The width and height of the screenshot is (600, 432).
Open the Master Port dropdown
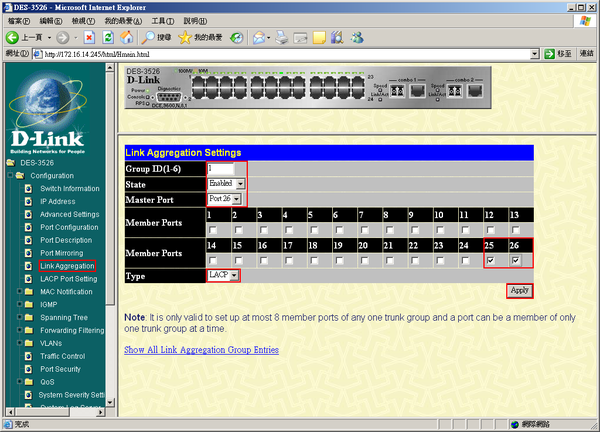224,199
